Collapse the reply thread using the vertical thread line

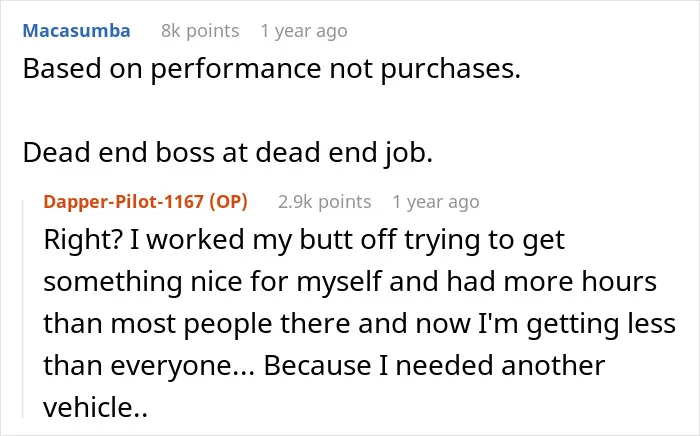click(x=23, y=309)
